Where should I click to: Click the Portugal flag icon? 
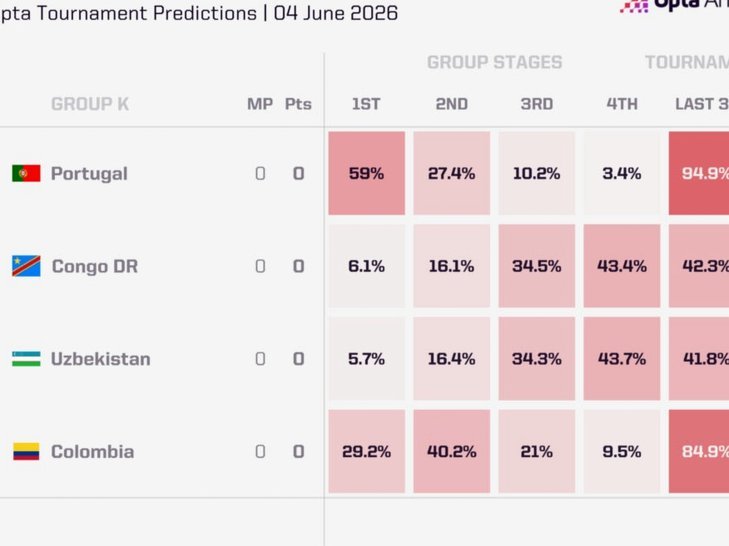pyautogui.click(x=26, y=173)
